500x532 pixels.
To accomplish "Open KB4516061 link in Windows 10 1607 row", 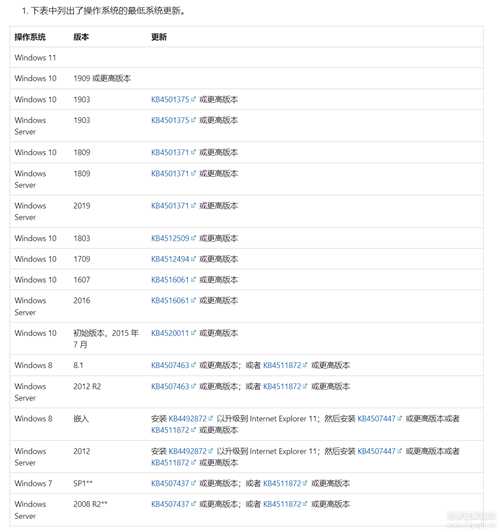I will click(173, 280).
